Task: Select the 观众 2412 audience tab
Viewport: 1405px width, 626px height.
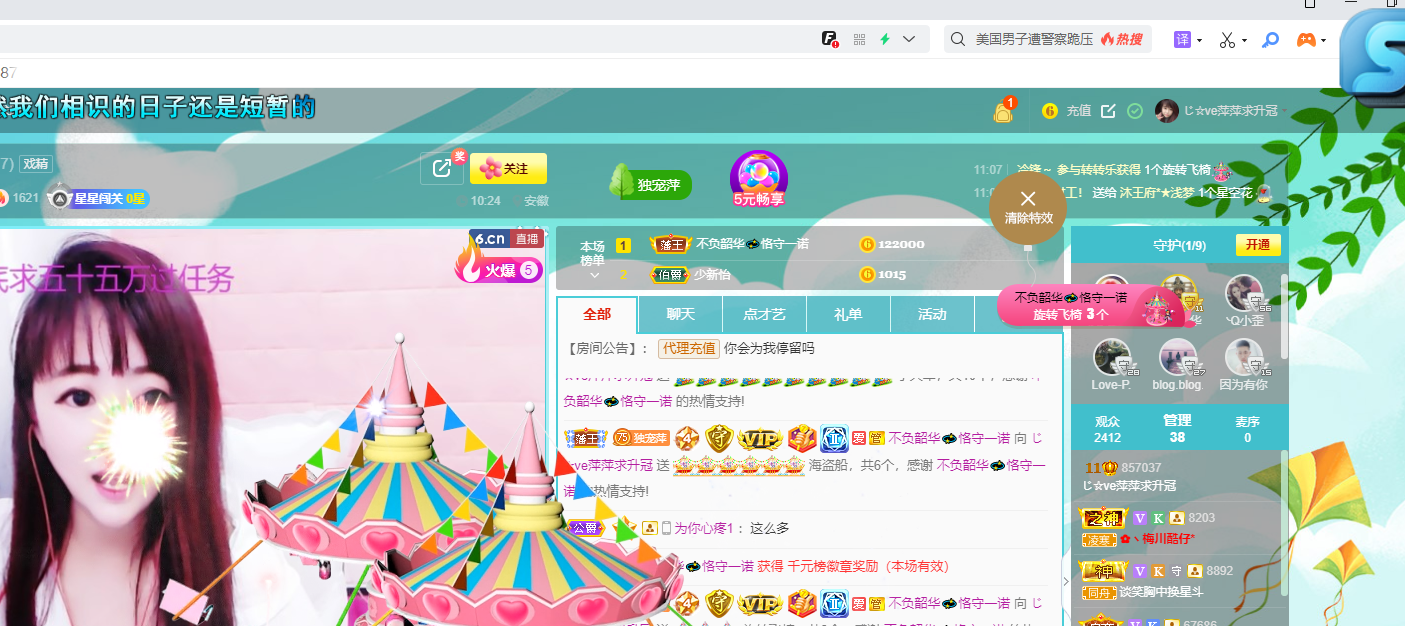Action: [x=1107, y=429]
